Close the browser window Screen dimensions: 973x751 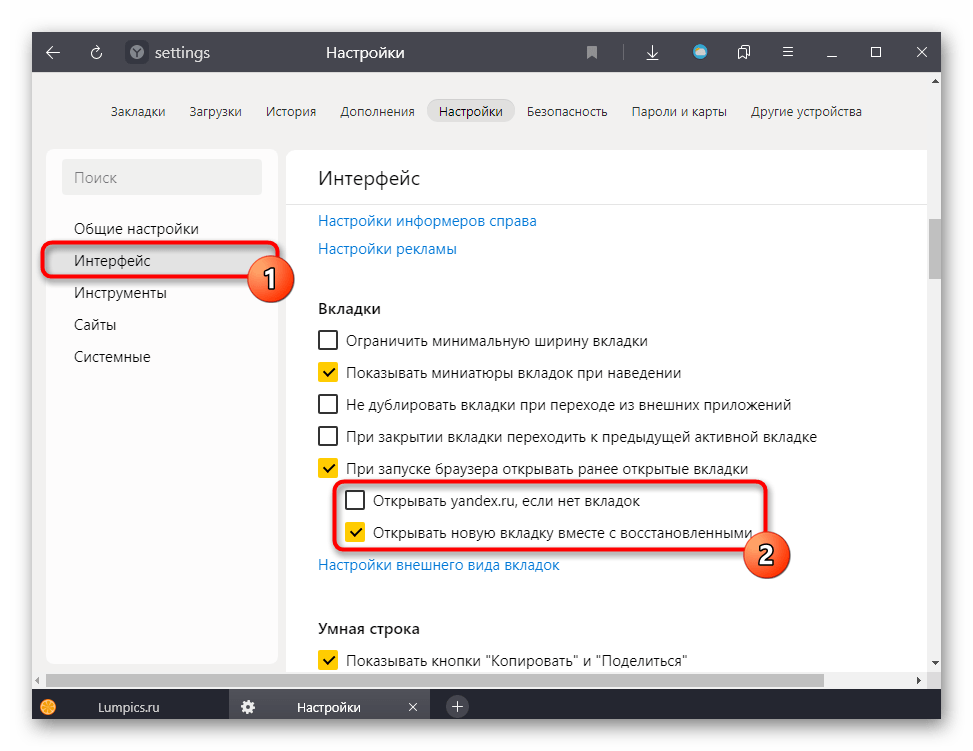[921, 52]
